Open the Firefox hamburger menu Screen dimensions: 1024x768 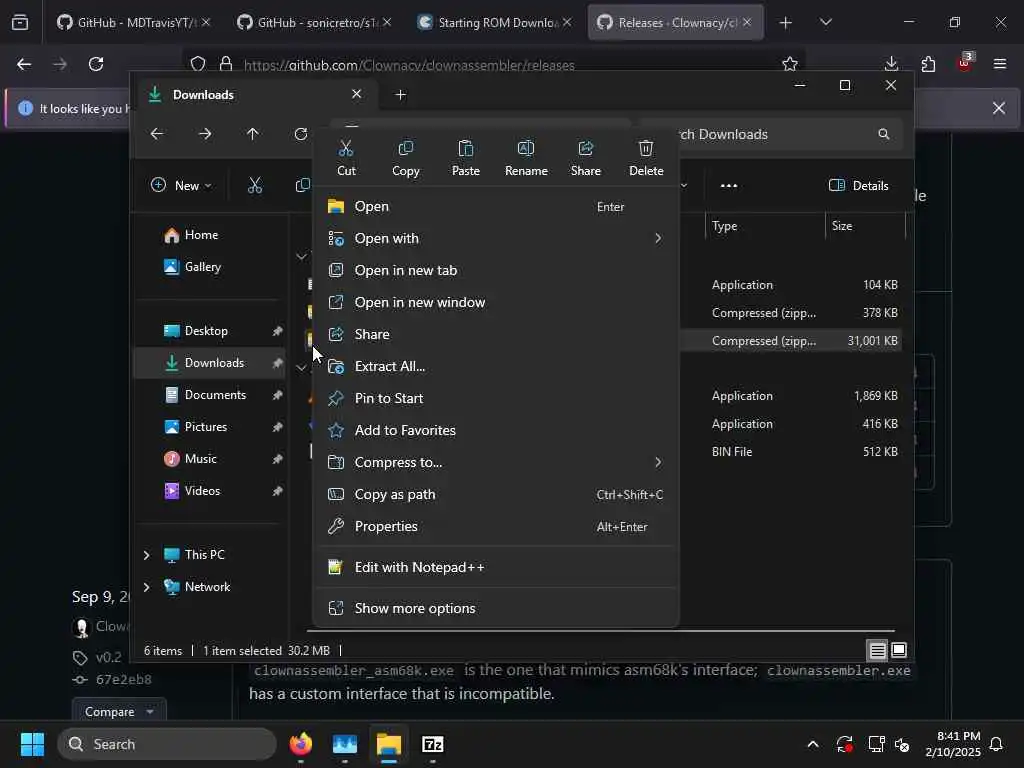[x=1000, y=64]
